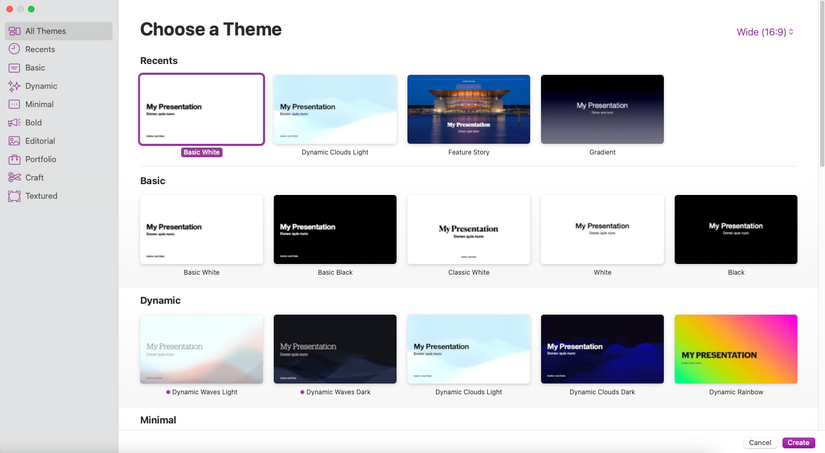Click the highlighted Basic White label badge
Image resolution: width=825 pixels, height=453 pixels.
point(202,152)
